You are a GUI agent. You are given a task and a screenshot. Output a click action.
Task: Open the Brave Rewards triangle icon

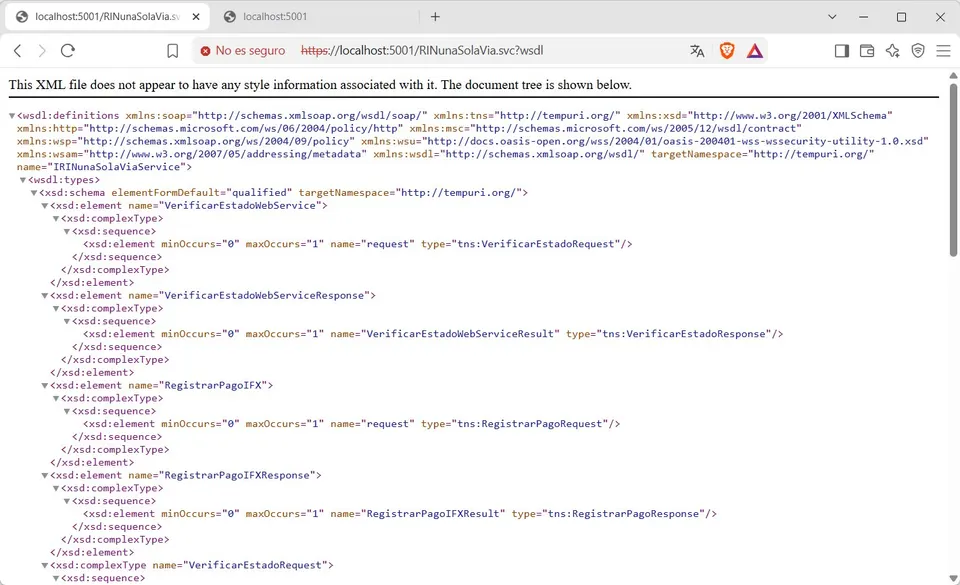[x=755, y=51]
